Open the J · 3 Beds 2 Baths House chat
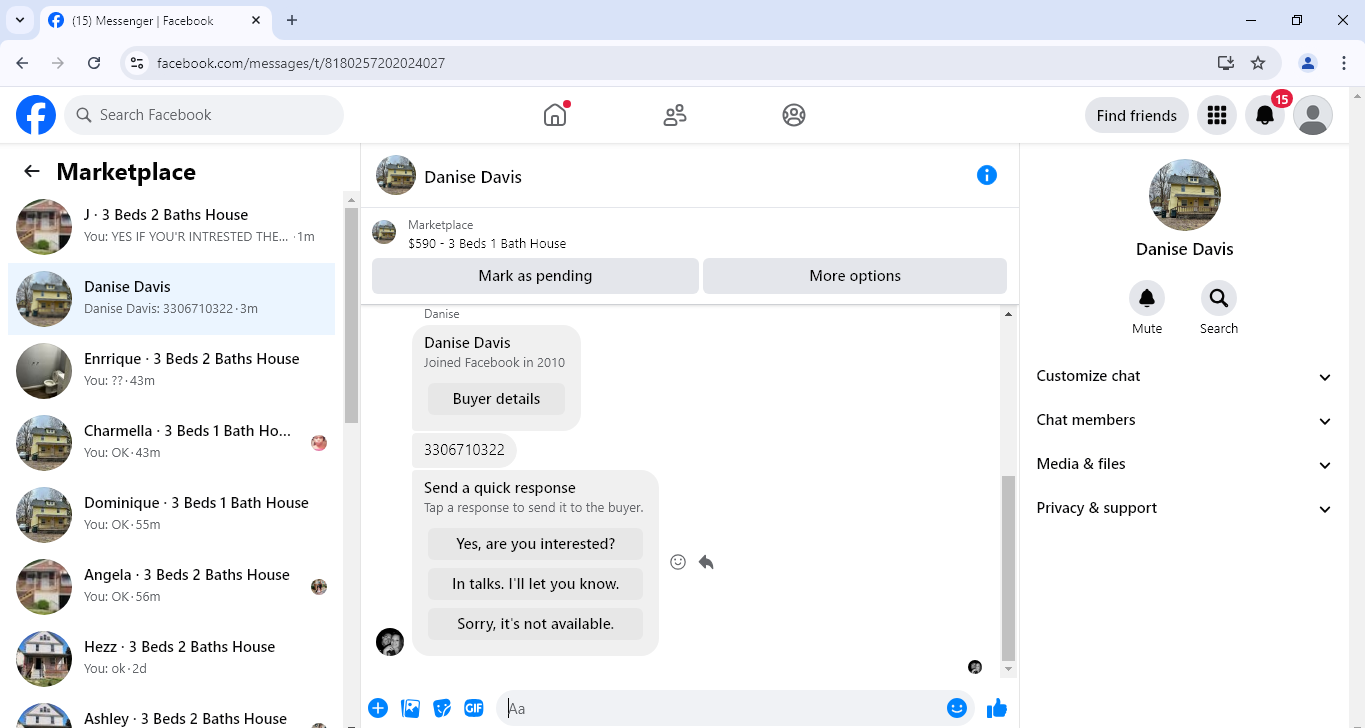 [172, 227]
